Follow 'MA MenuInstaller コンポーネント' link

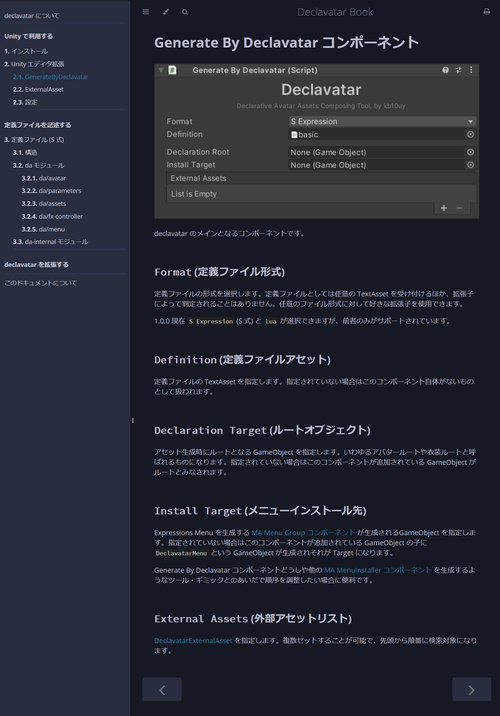[378, 570]
